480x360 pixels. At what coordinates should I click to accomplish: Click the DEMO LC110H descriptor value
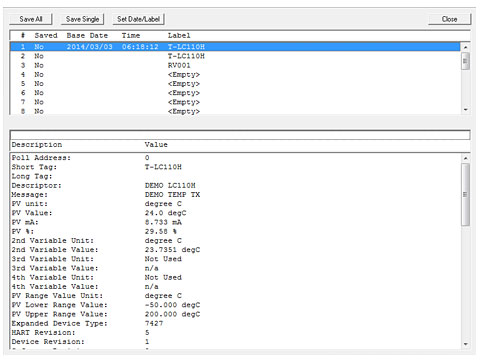(170, 185)
